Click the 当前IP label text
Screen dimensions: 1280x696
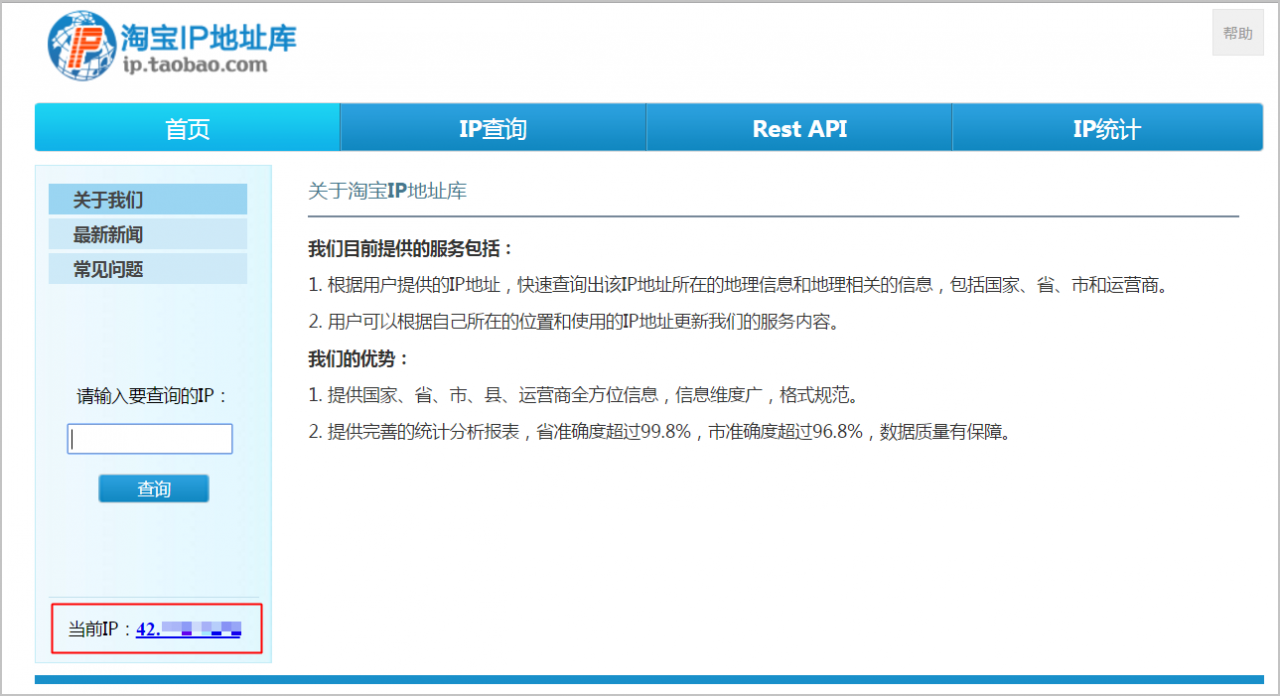pos(100,630)
